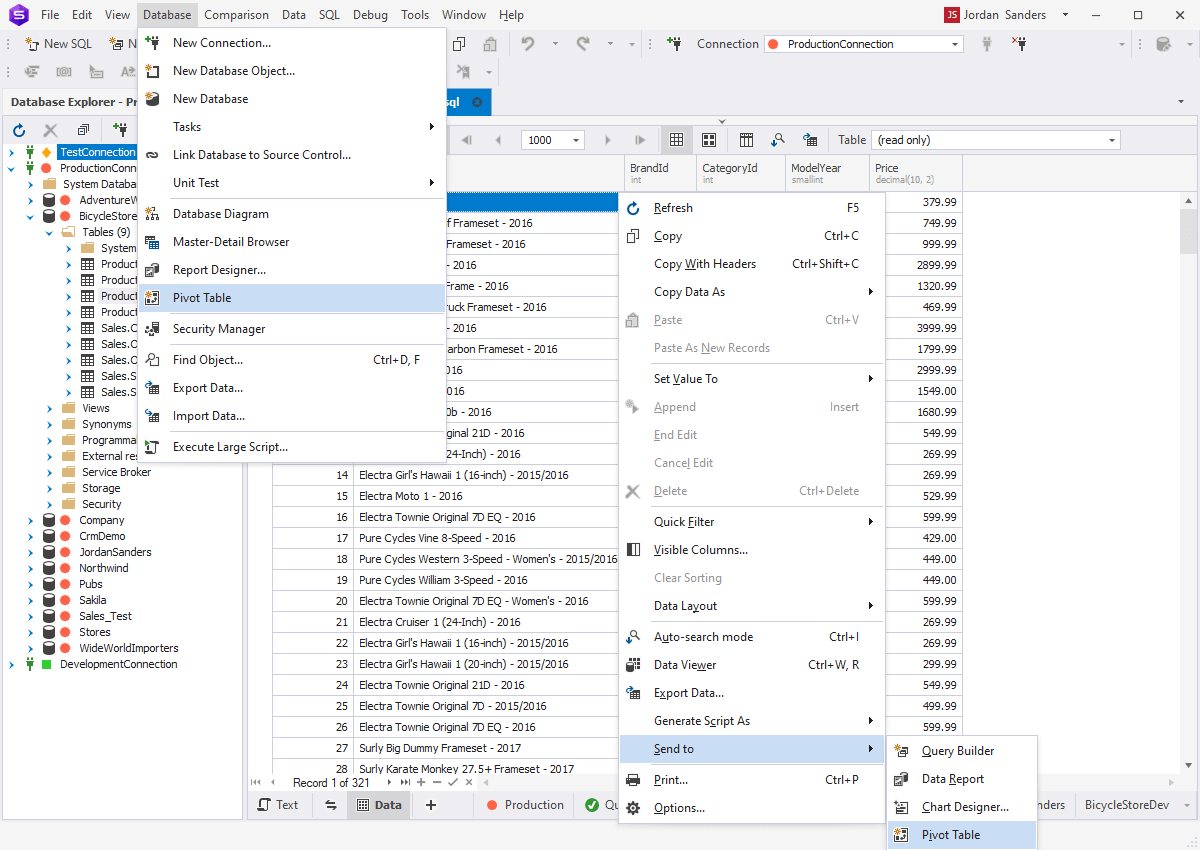Click New Connection plug icon in Database Explorer toolbar
Screen dimensions: 1200x850
[x=119, y=130]
